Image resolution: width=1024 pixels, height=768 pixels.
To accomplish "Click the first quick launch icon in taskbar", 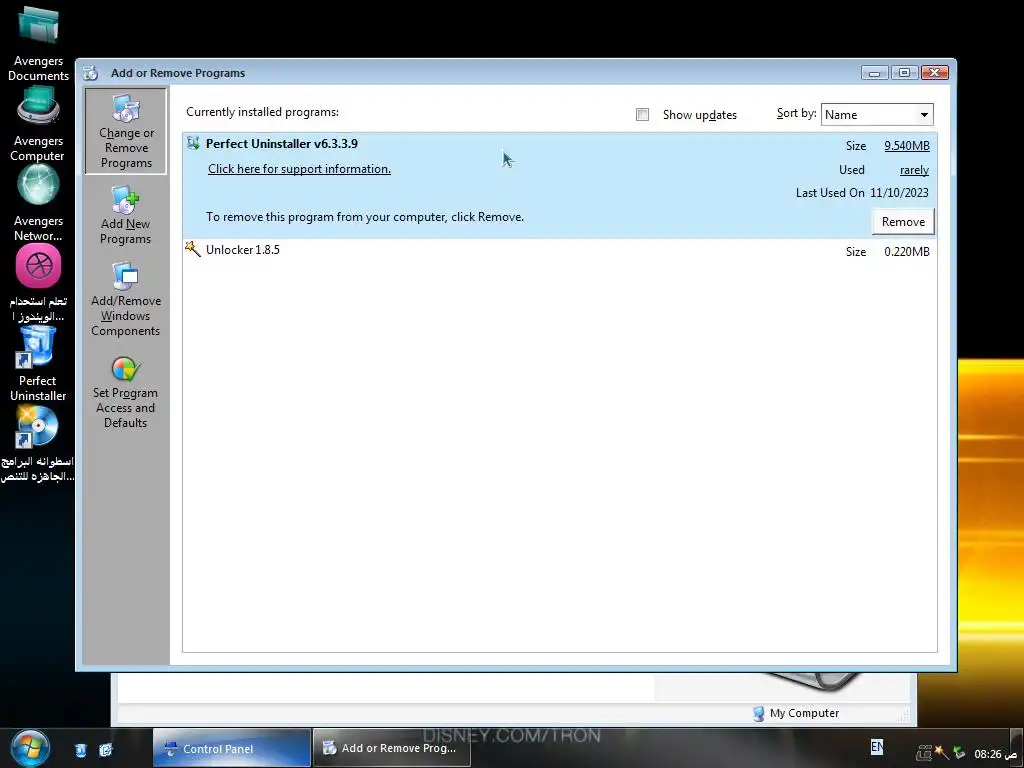I will tap(80, 749).
